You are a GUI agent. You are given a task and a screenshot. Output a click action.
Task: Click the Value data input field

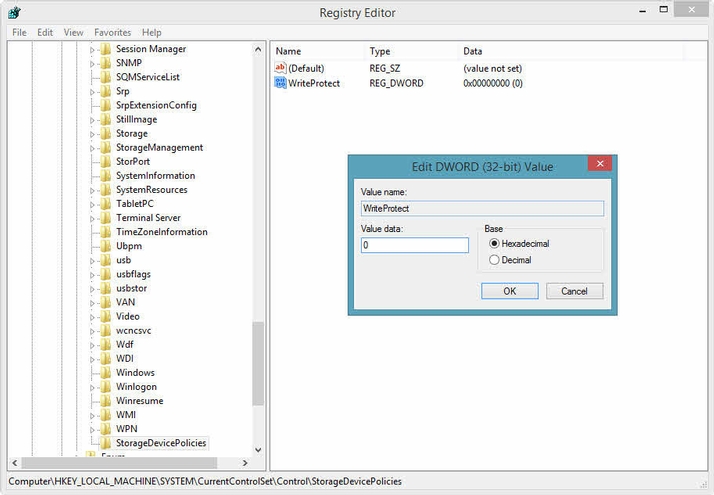click(414, 245)
